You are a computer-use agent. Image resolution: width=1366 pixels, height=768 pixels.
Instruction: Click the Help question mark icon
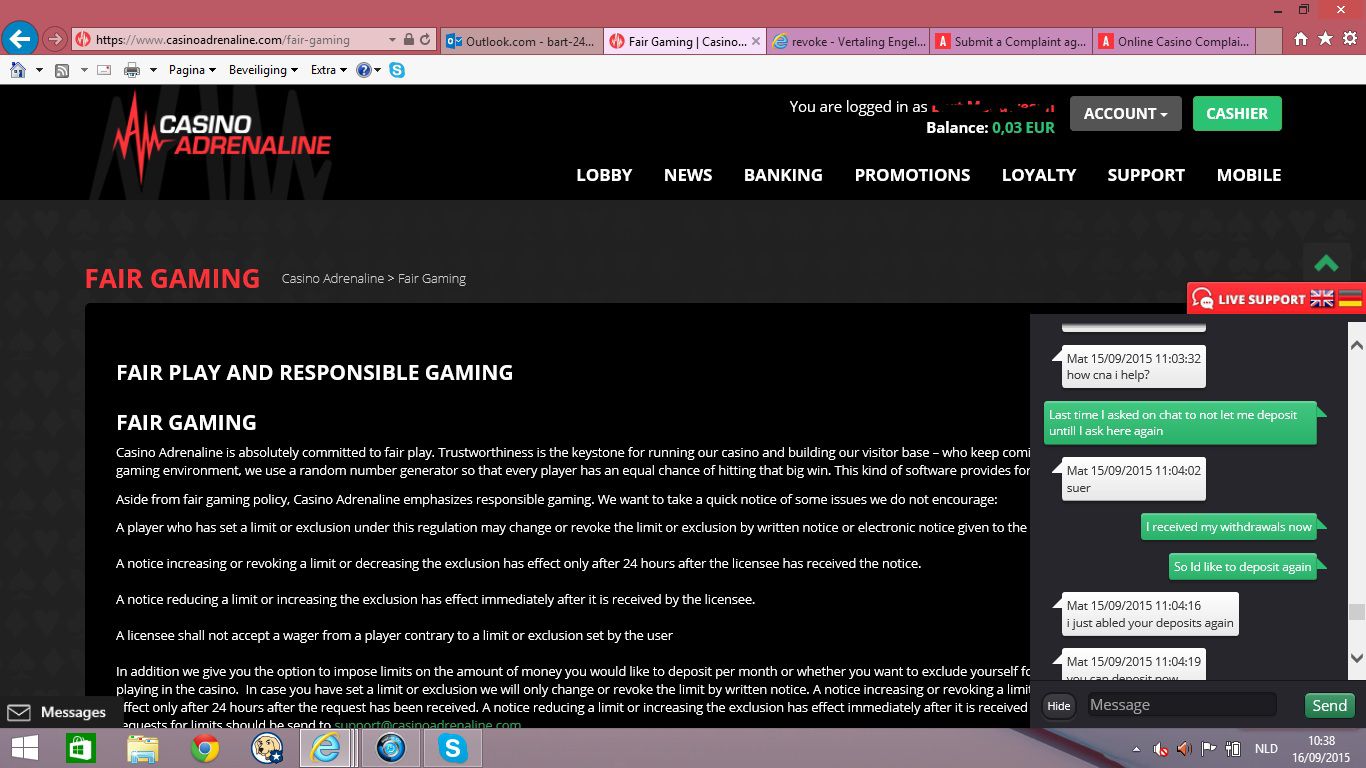pyautogui.click(x=363, y=70)
